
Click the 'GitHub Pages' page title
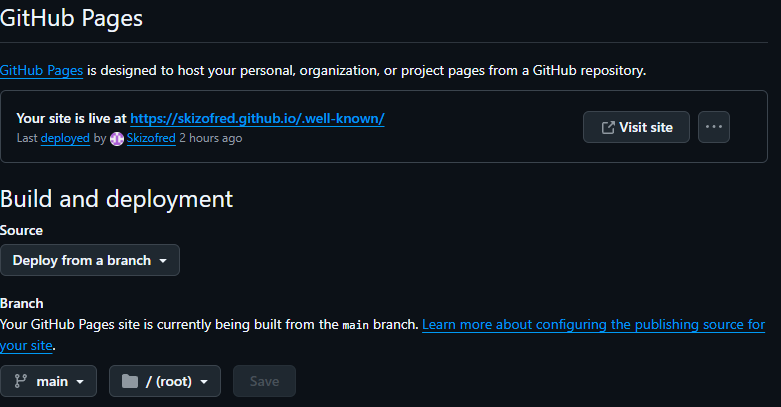(x=71, y=19)
